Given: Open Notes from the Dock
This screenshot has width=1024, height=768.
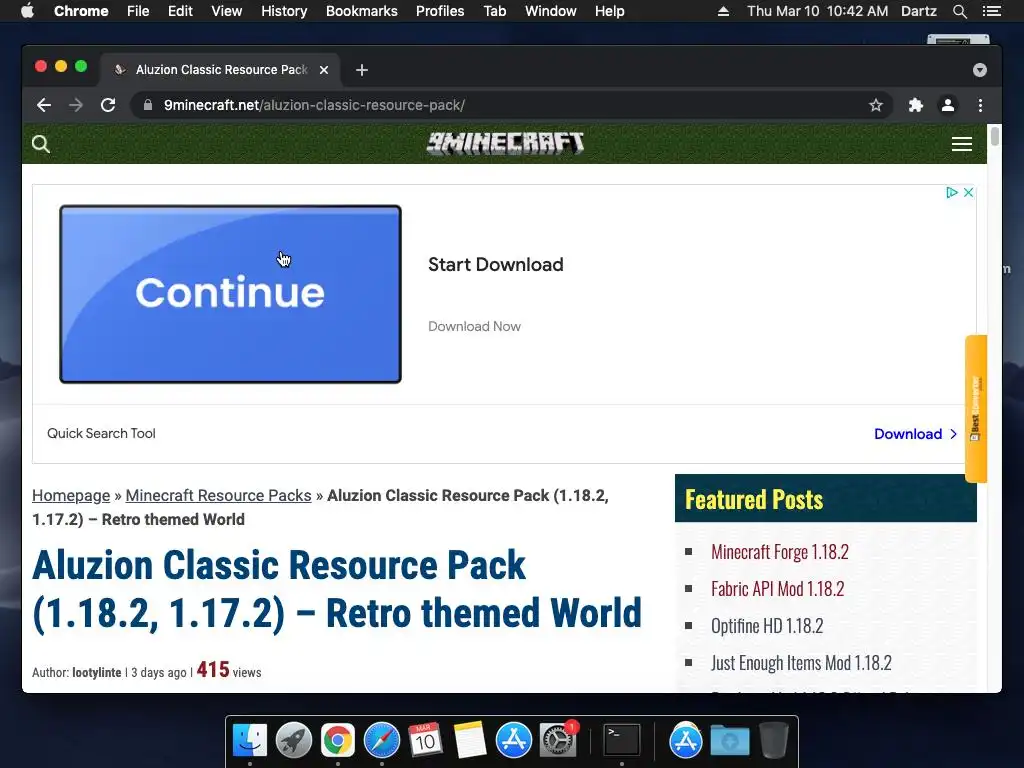Looking at the screenshot, I should pyautogui.click(x=470, y=741).
